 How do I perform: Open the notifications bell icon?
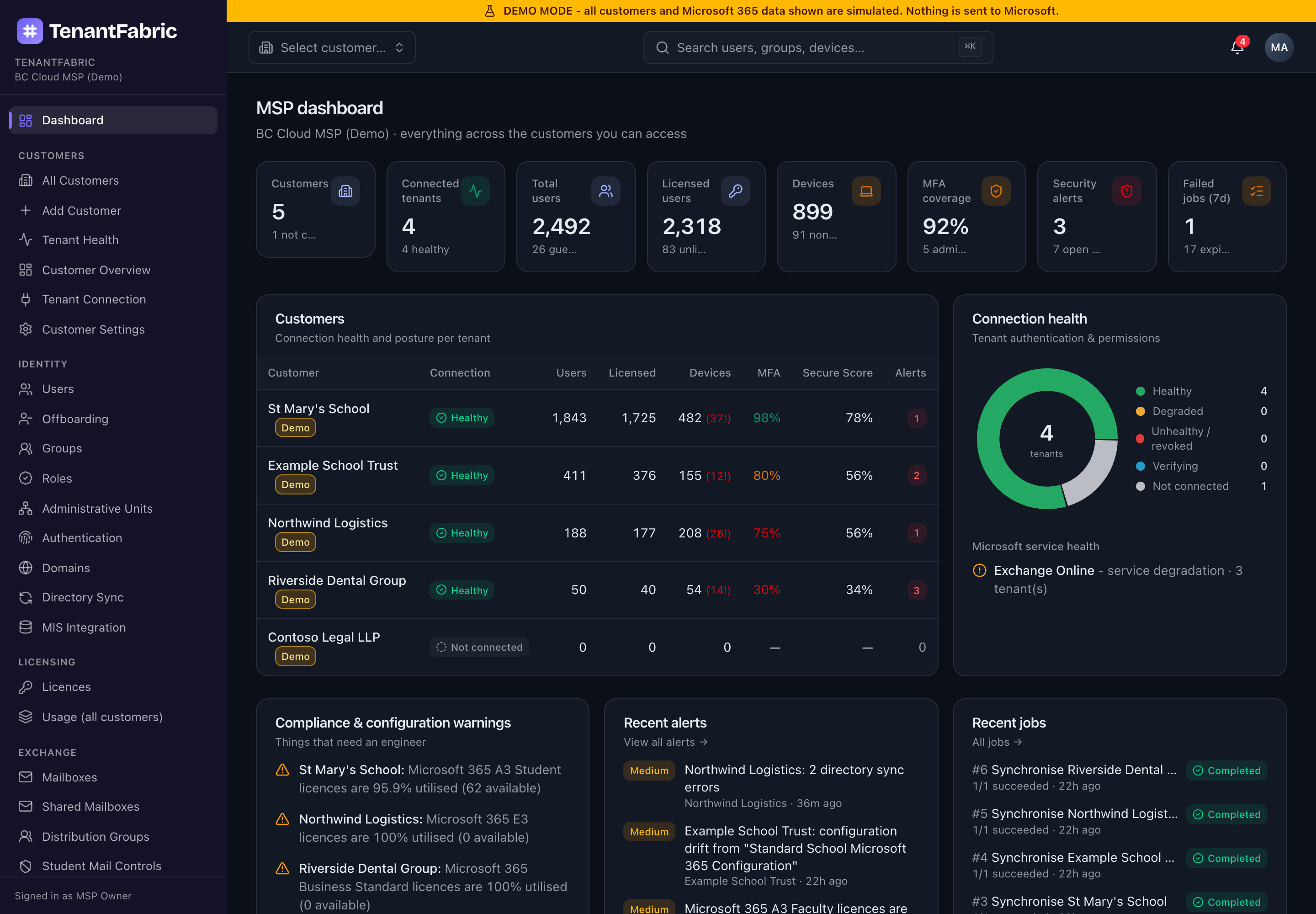pos(1237,48)
